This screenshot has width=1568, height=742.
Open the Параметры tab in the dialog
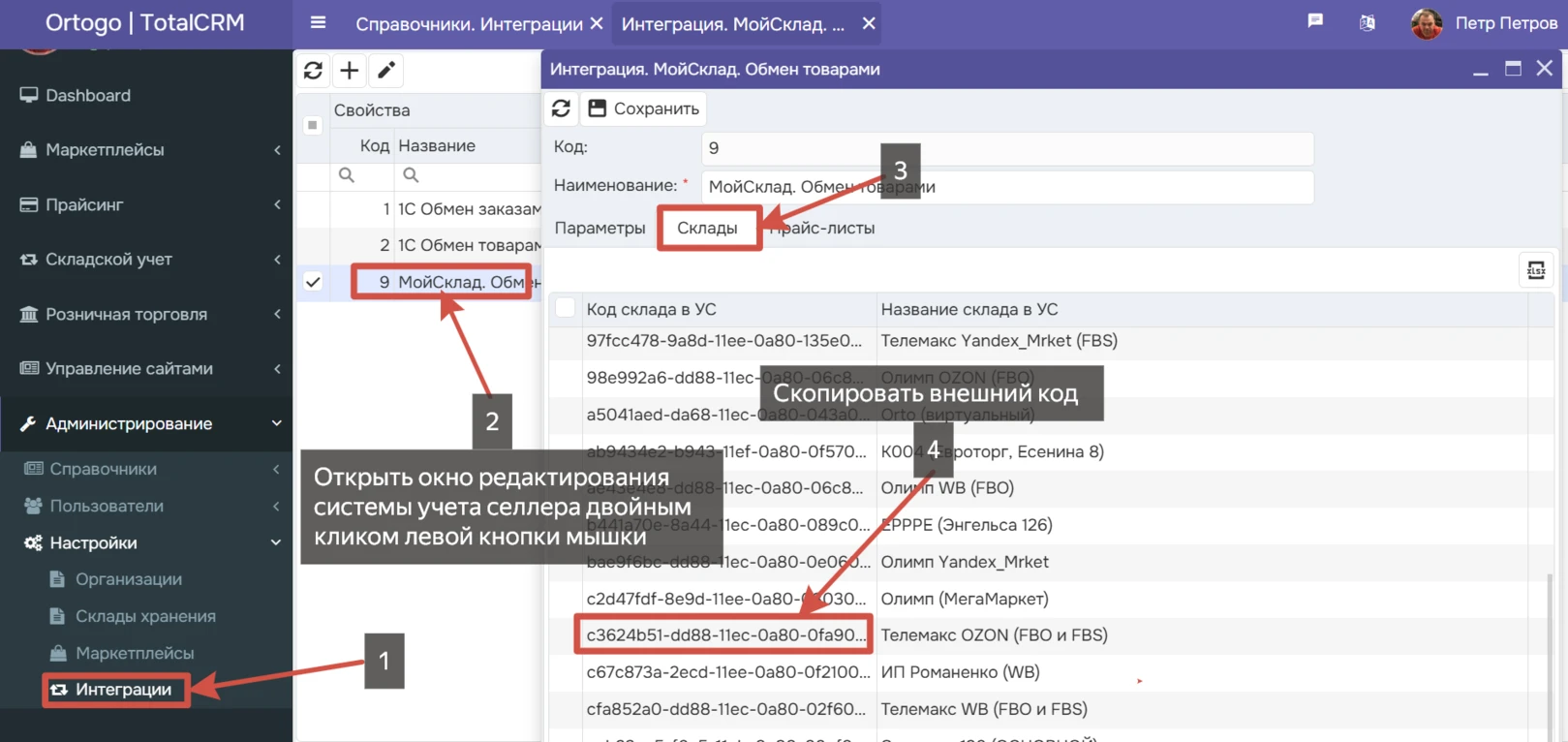tap(600, 228)
